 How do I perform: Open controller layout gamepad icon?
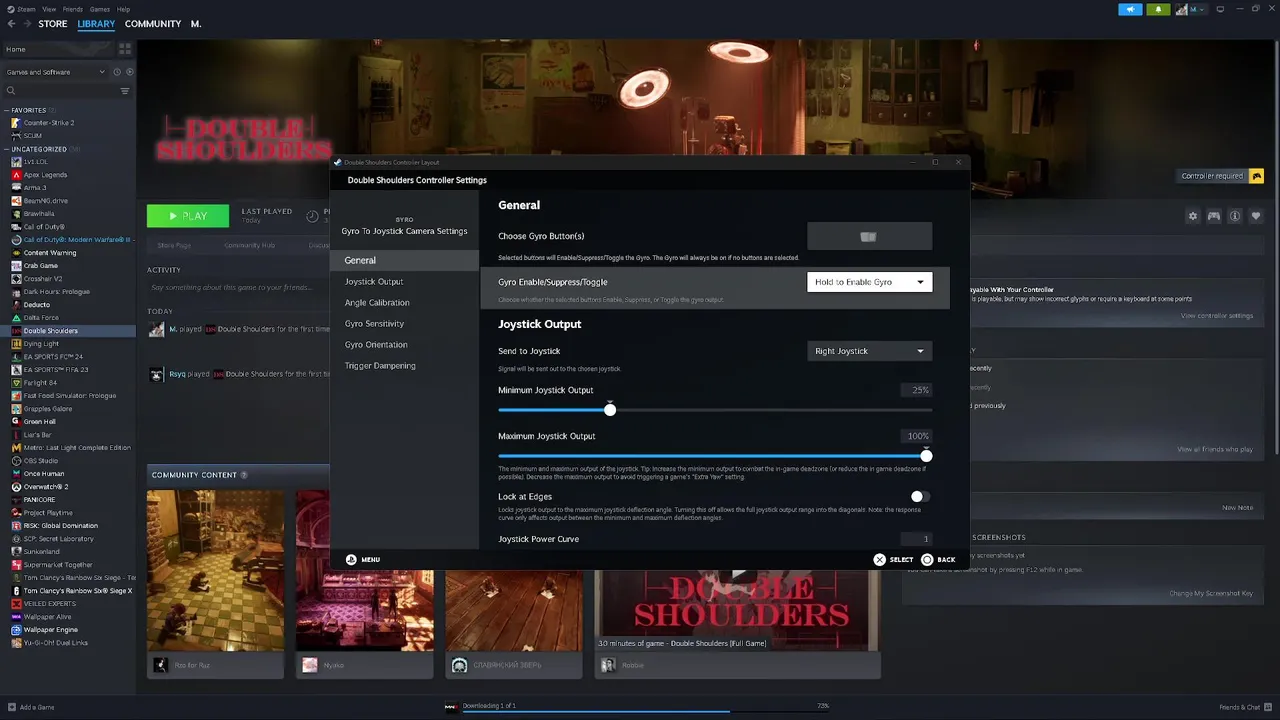pos(1213,216)
